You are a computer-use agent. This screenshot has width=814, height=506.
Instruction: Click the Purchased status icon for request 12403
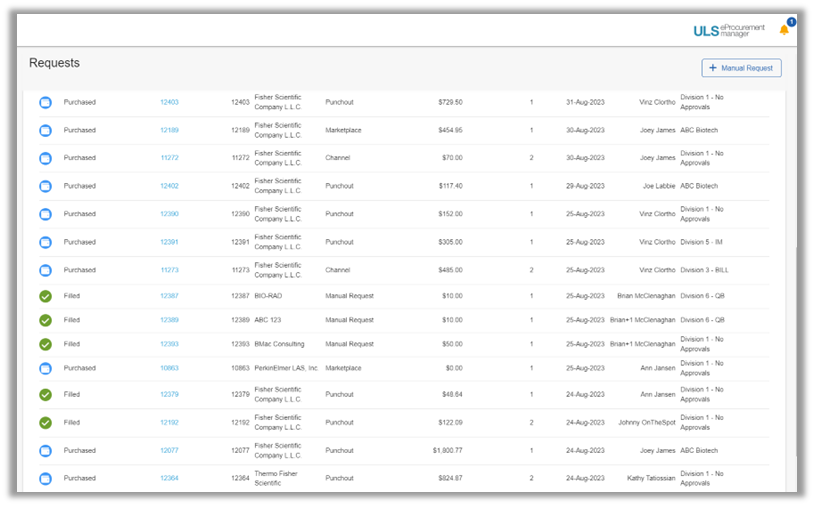(45, 102)
